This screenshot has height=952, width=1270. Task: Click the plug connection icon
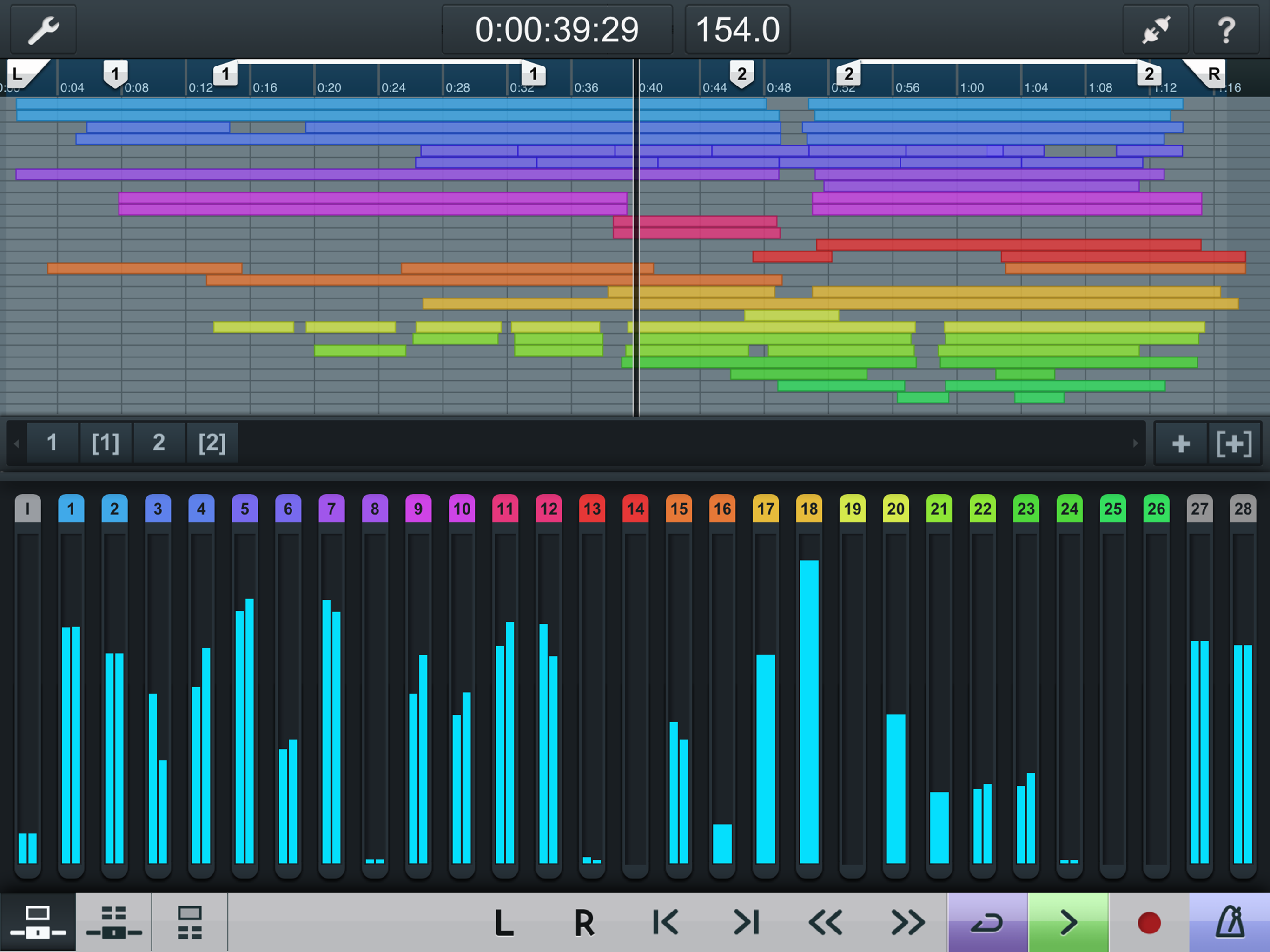pos(1155,29)
